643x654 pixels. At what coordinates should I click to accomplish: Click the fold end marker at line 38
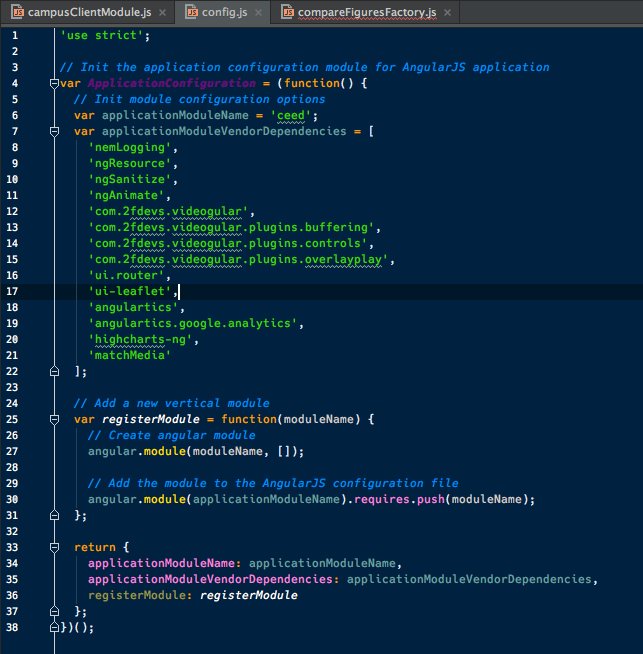tap(54, 627)
